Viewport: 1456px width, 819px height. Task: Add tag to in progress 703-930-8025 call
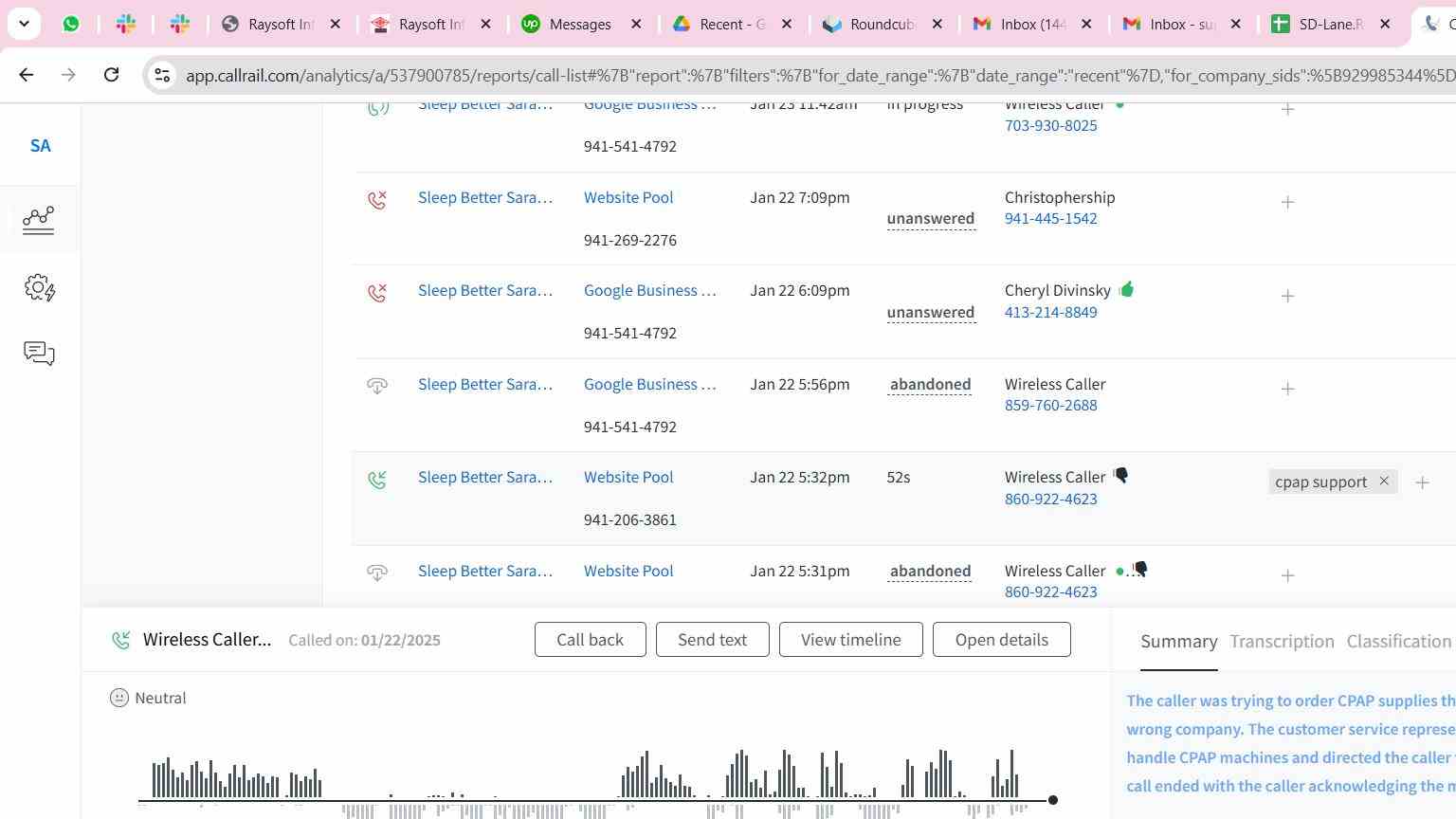click(1287, 110)
